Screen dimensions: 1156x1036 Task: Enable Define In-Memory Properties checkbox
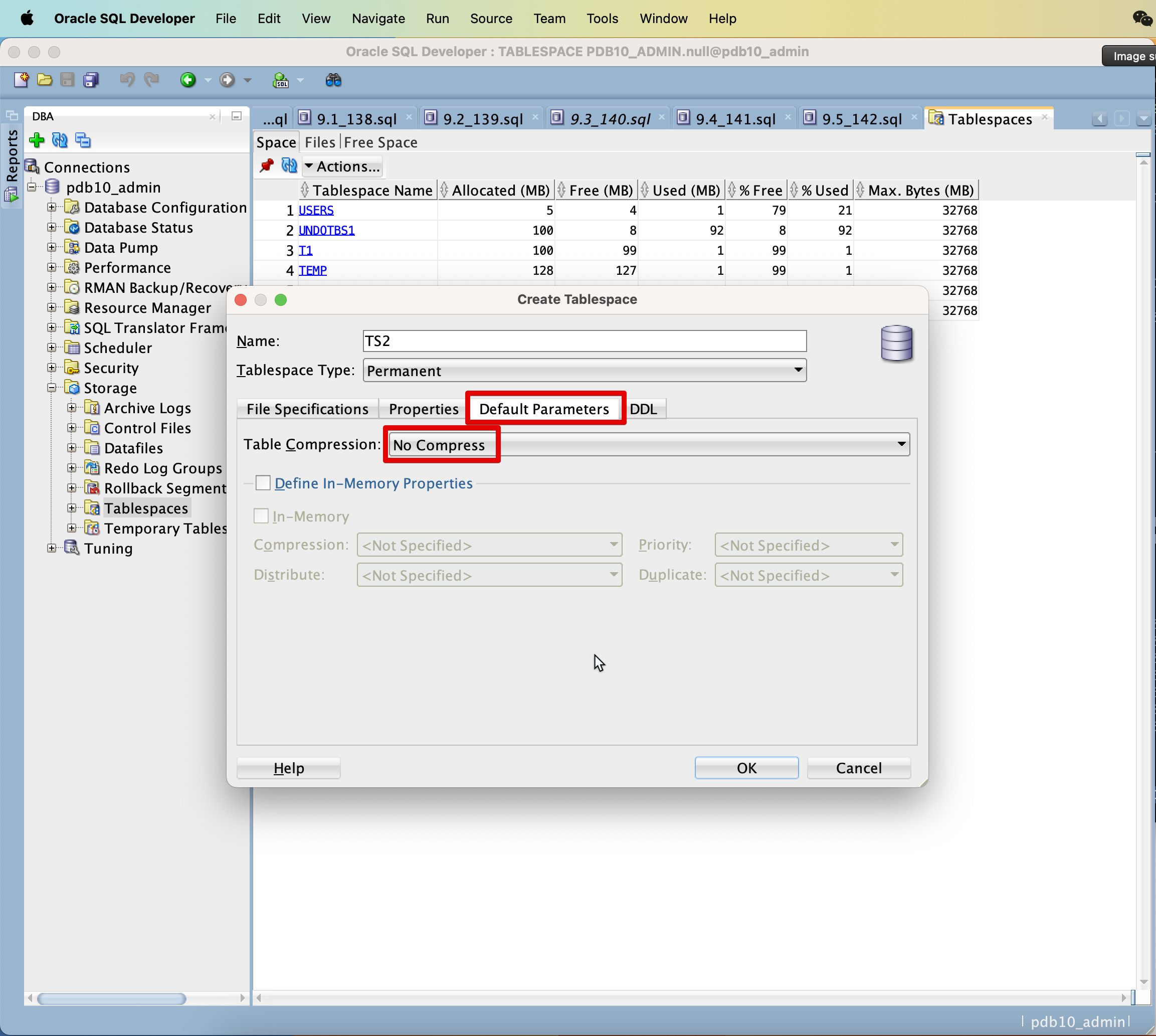coord(263,483)
